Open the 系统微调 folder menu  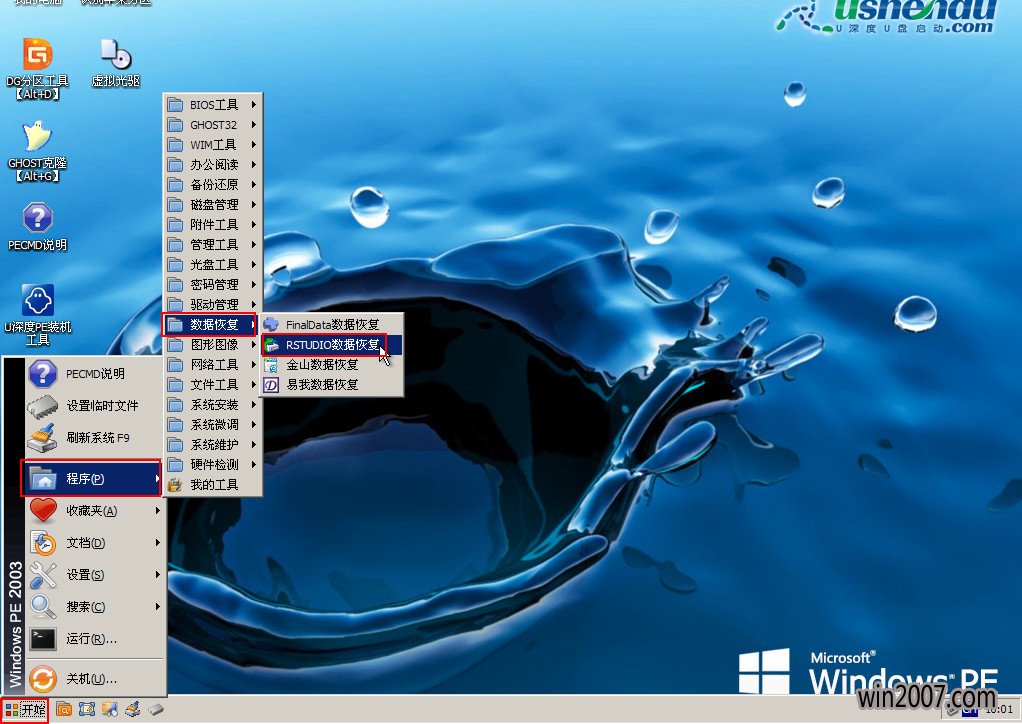(x=212, y=425)
